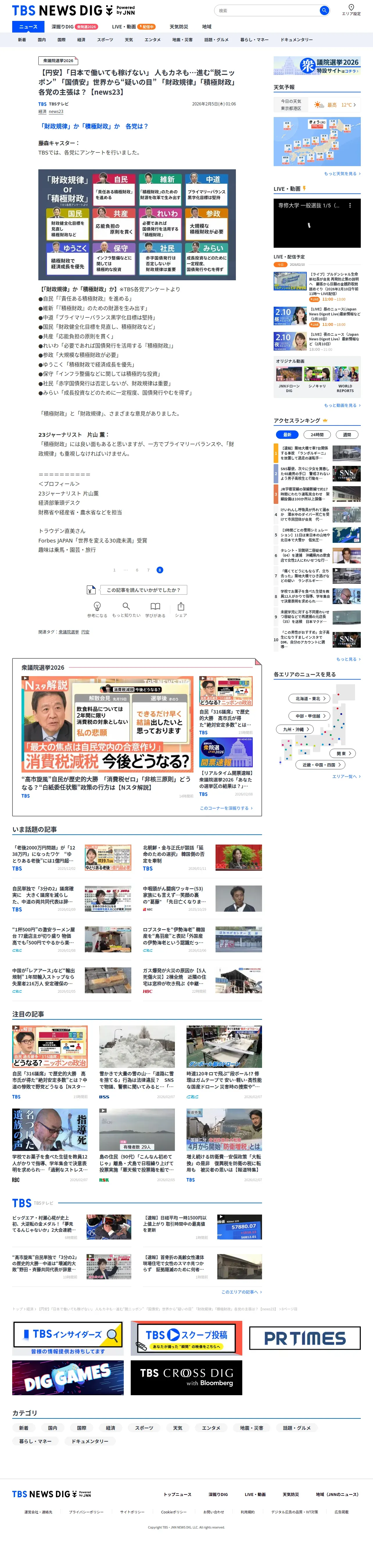Viewport: 373px width, 1568px height.
Task: Click the TBS NEWS DIG footer logo
Action: 52,1494
